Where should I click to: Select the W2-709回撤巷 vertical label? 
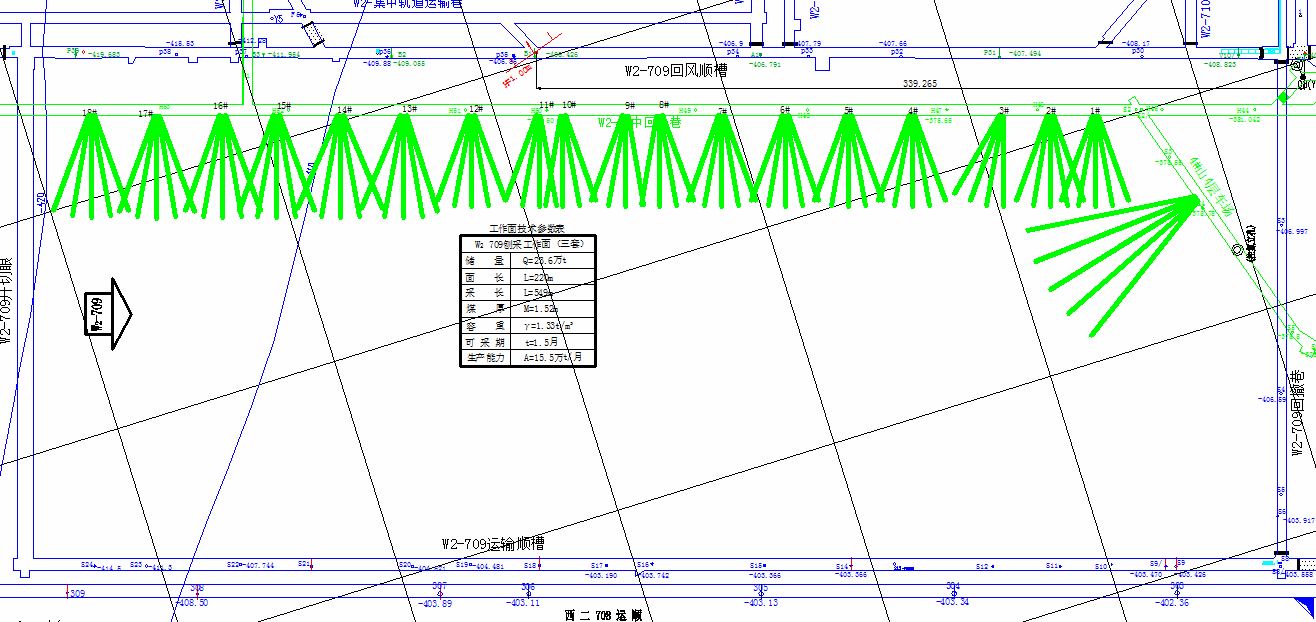1298,413
